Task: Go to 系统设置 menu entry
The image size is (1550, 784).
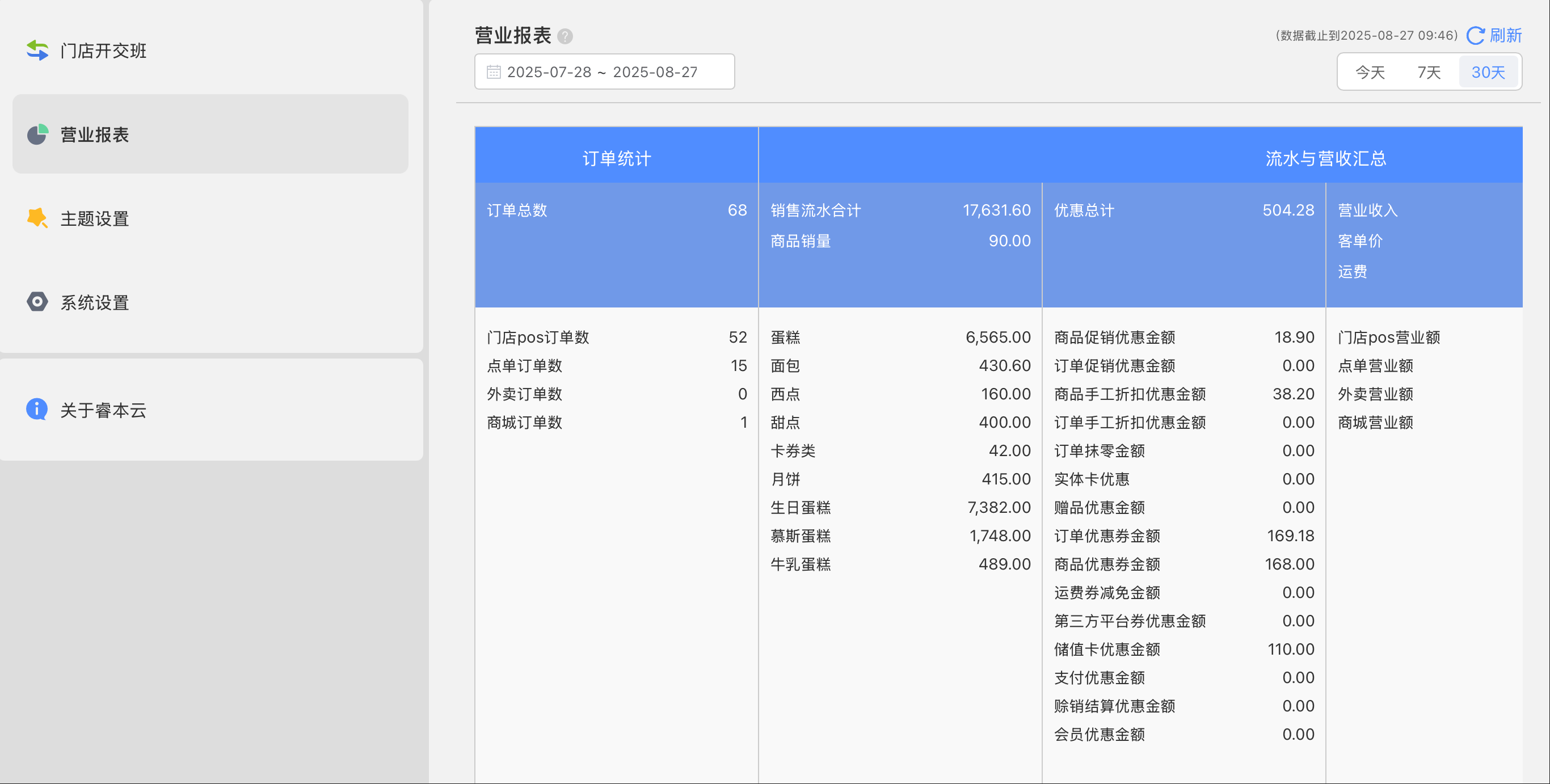Action: click(x=210, y=302)
